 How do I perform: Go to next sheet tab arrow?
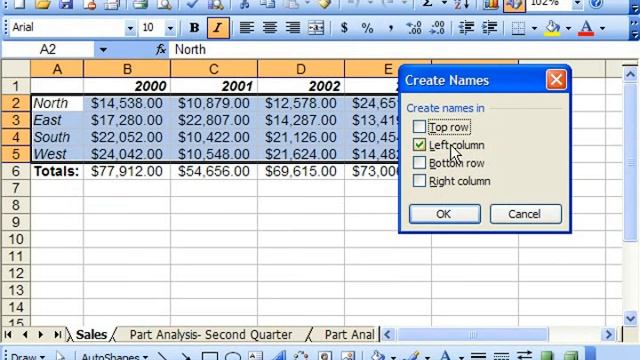[40, 335]
